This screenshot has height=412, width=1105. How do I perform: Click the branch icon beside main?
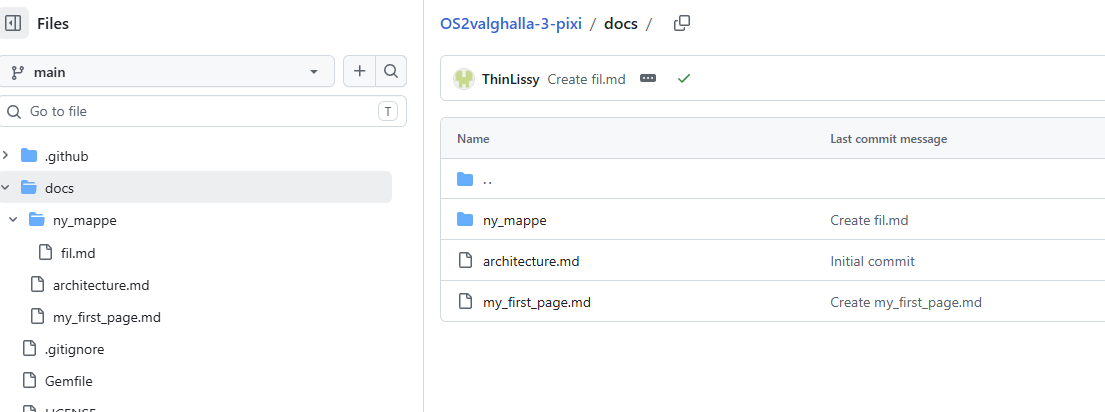(18, 72)
